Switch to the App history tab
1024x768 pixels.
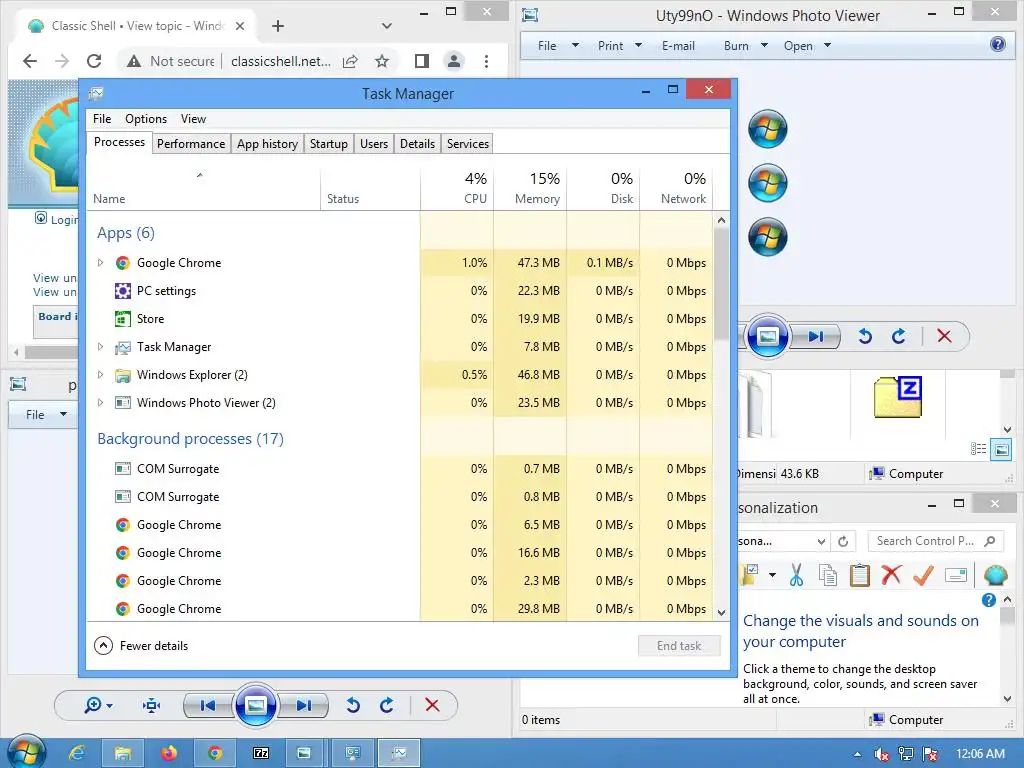267,144
